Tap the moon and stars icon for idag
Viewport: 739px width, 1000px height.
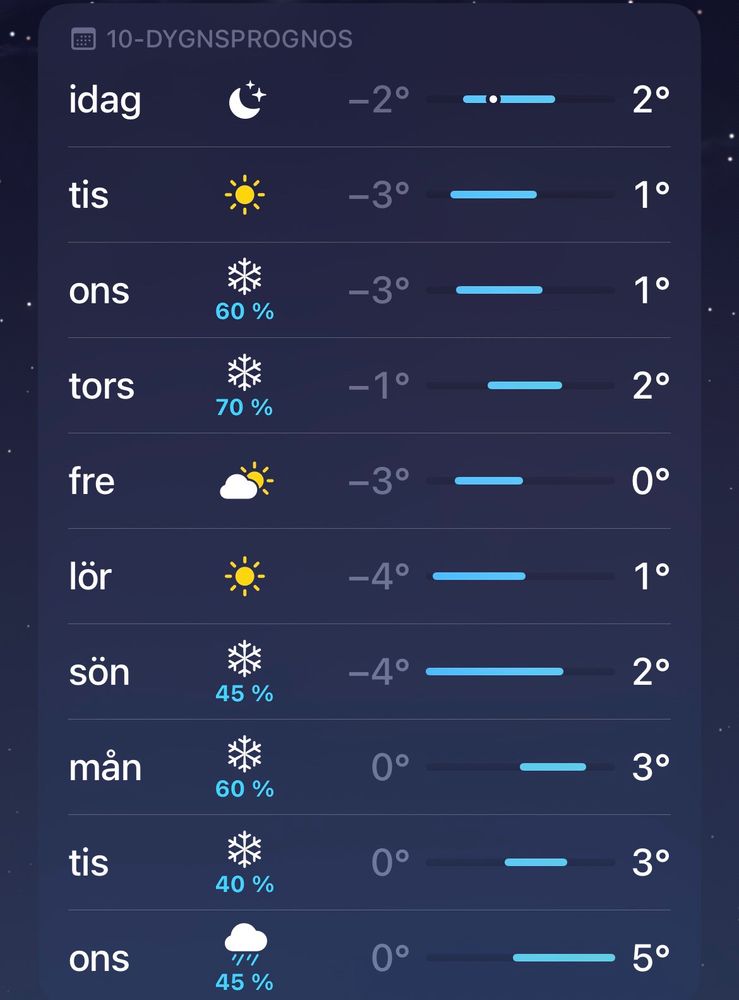pos(247,99)
